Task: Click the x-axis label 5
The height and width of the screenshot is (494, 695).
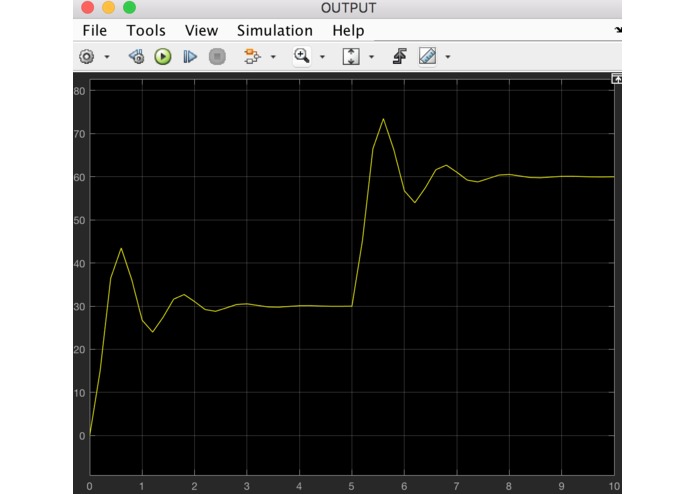Action: (351, 486)
